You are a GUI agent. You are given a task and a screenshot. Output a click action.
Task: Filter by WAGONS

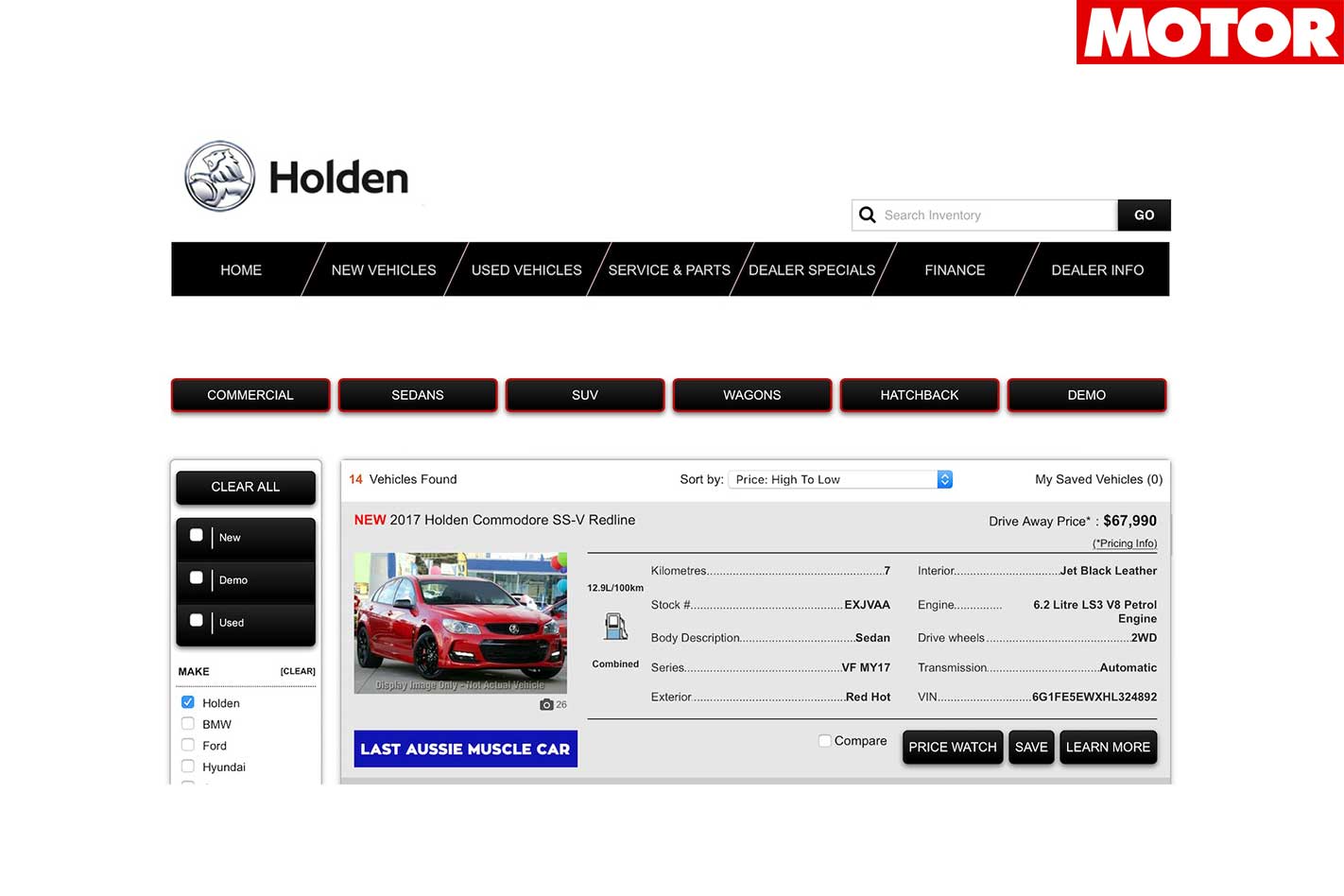coord(752,395)
